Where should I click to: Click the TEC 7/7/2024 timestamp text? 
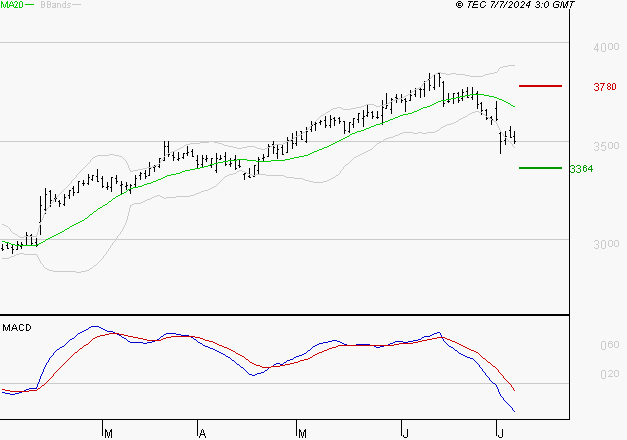coord(515,5)
